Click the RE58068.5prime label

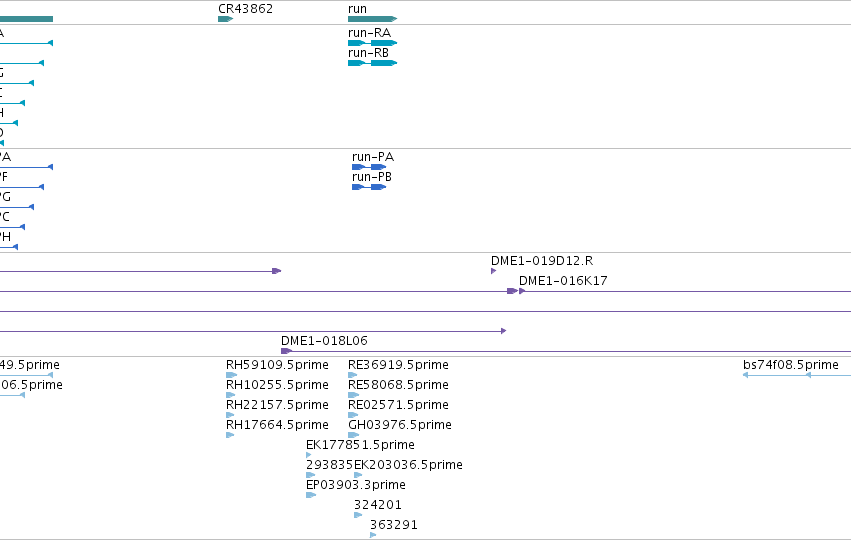[x=398, y=385]
